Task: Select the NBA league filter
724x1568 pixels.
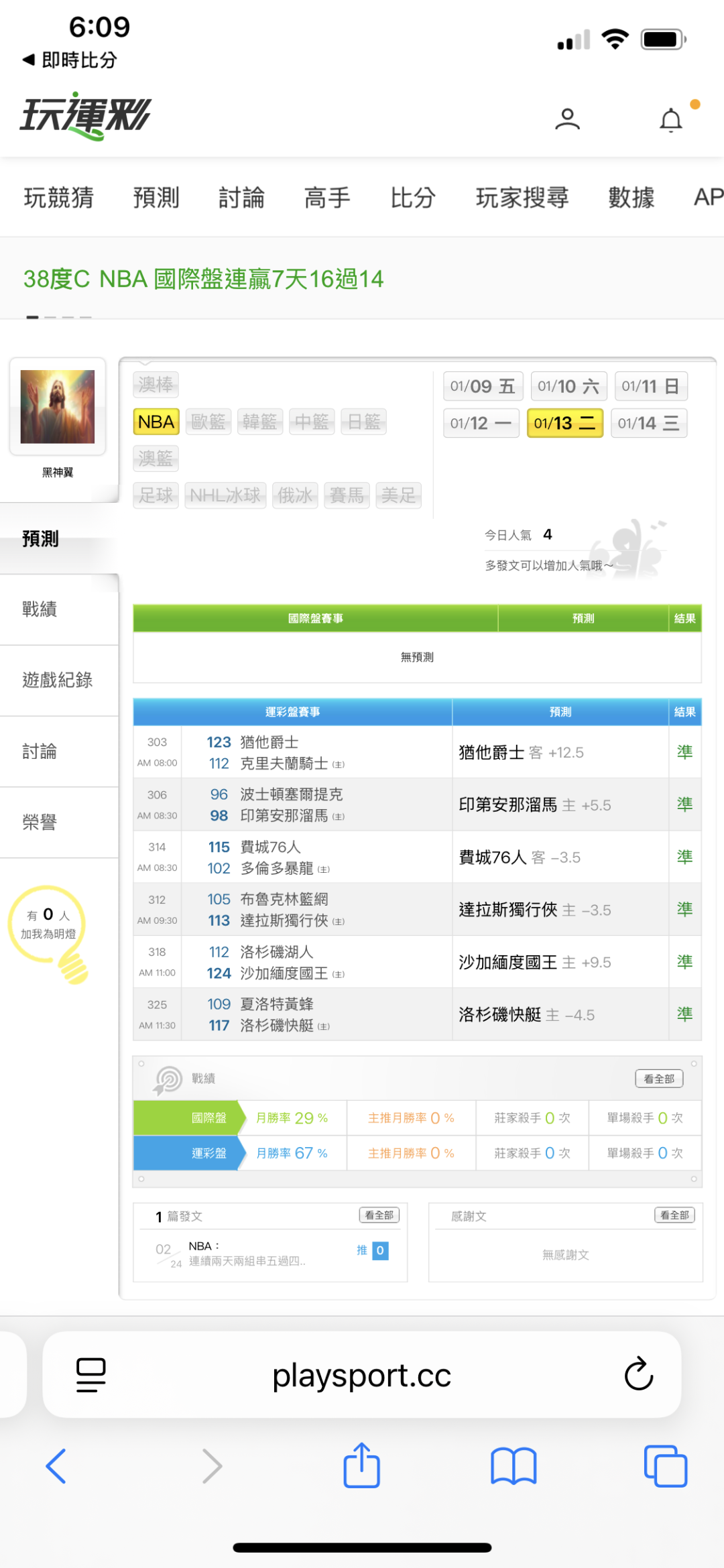Action: coord(156,422)
